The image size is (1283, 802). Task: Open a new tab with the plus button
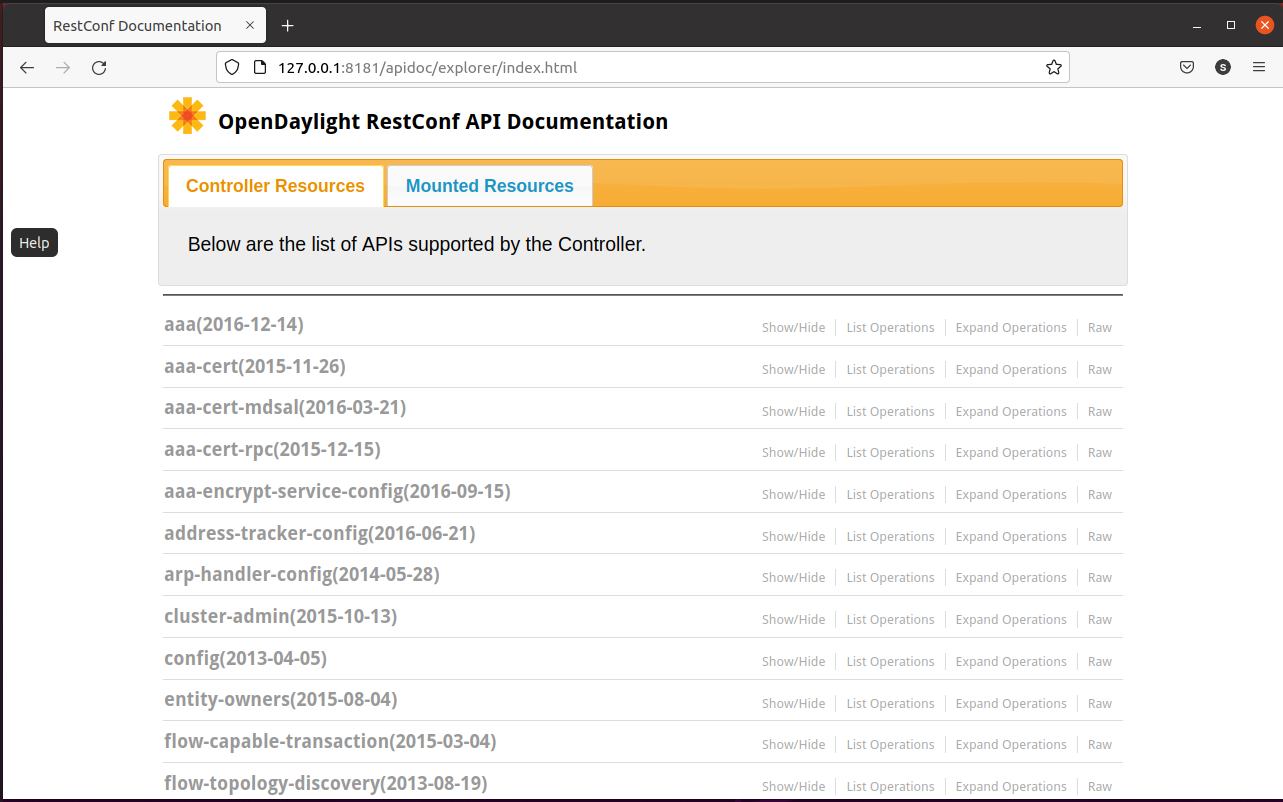[x=288, y=26]
